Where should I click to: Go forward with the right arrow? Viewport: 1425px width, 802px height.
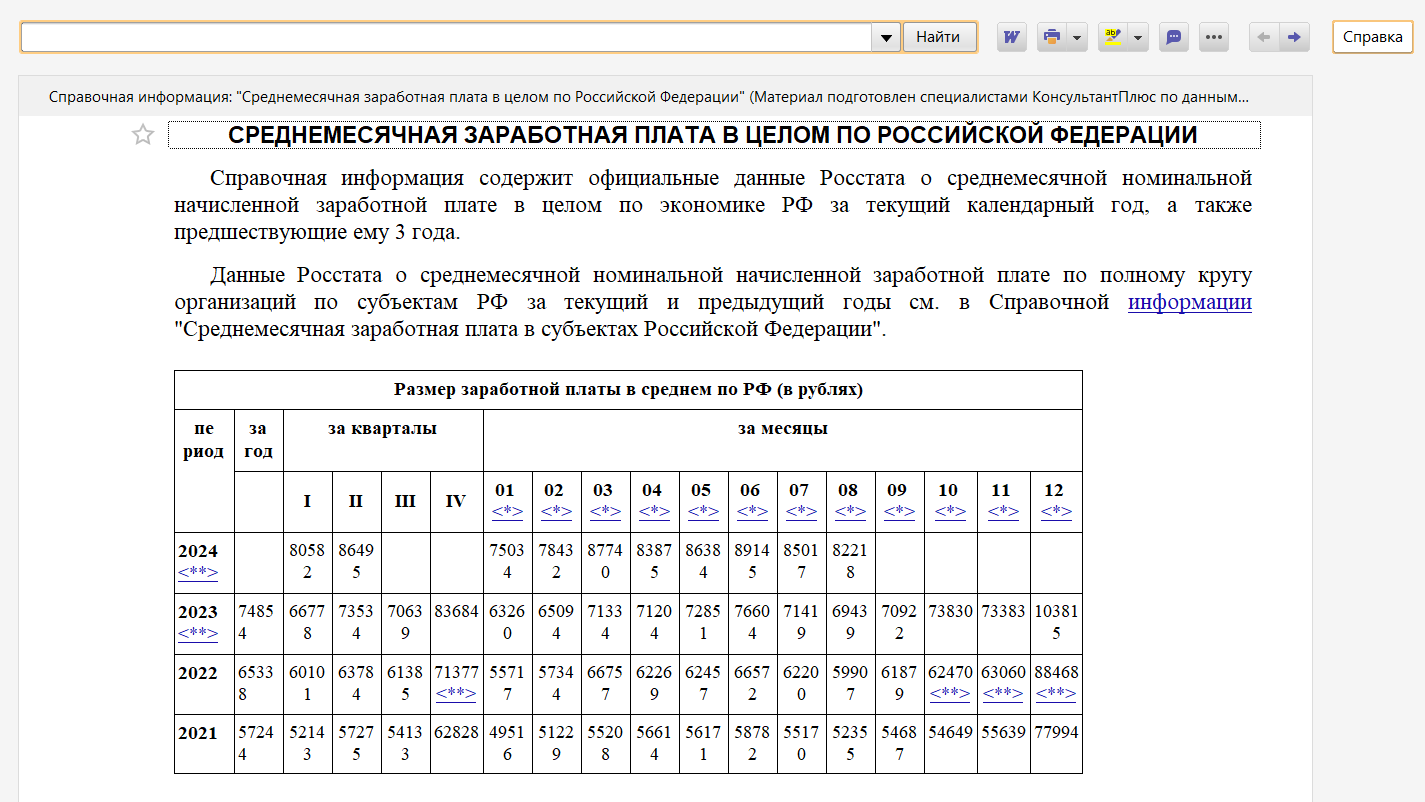click(1294, 37)
